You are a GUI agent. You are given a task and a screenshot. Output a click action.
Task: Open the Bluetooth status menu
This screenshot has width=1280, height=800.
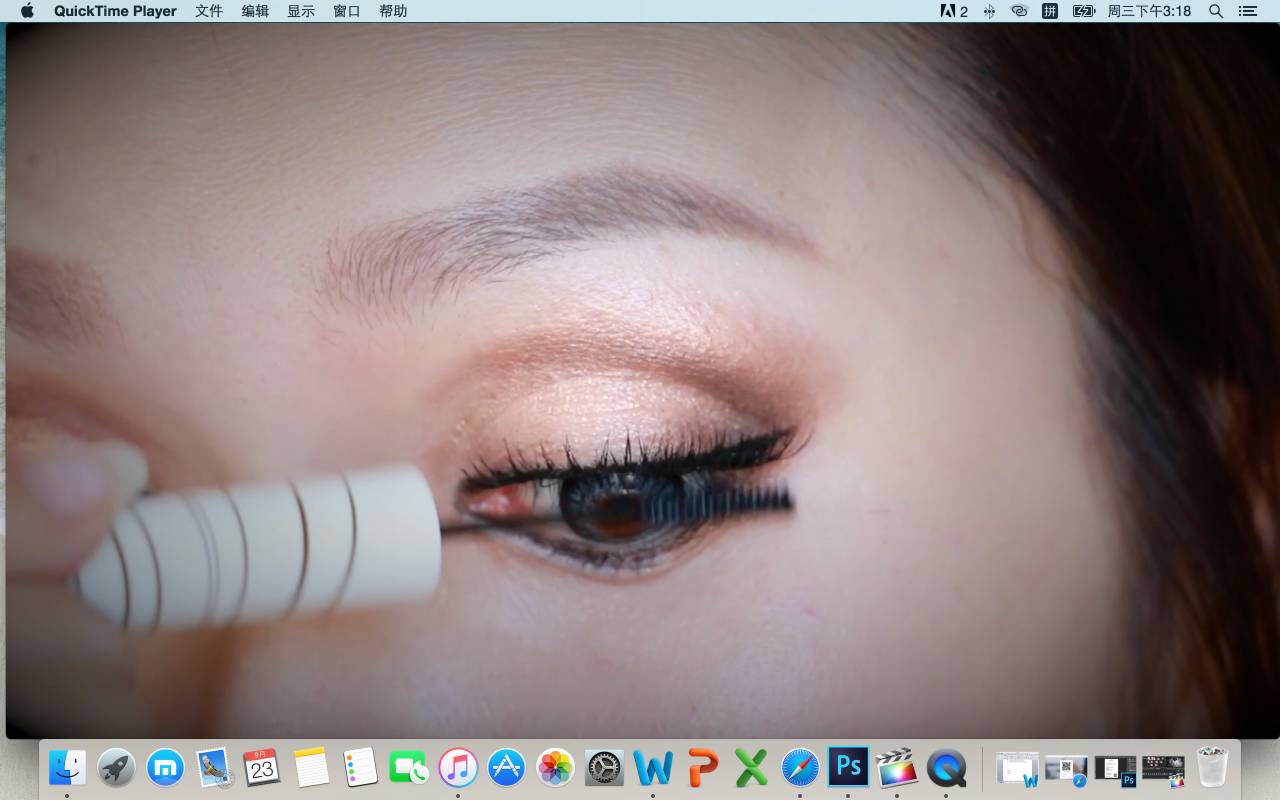coord(989,11)
